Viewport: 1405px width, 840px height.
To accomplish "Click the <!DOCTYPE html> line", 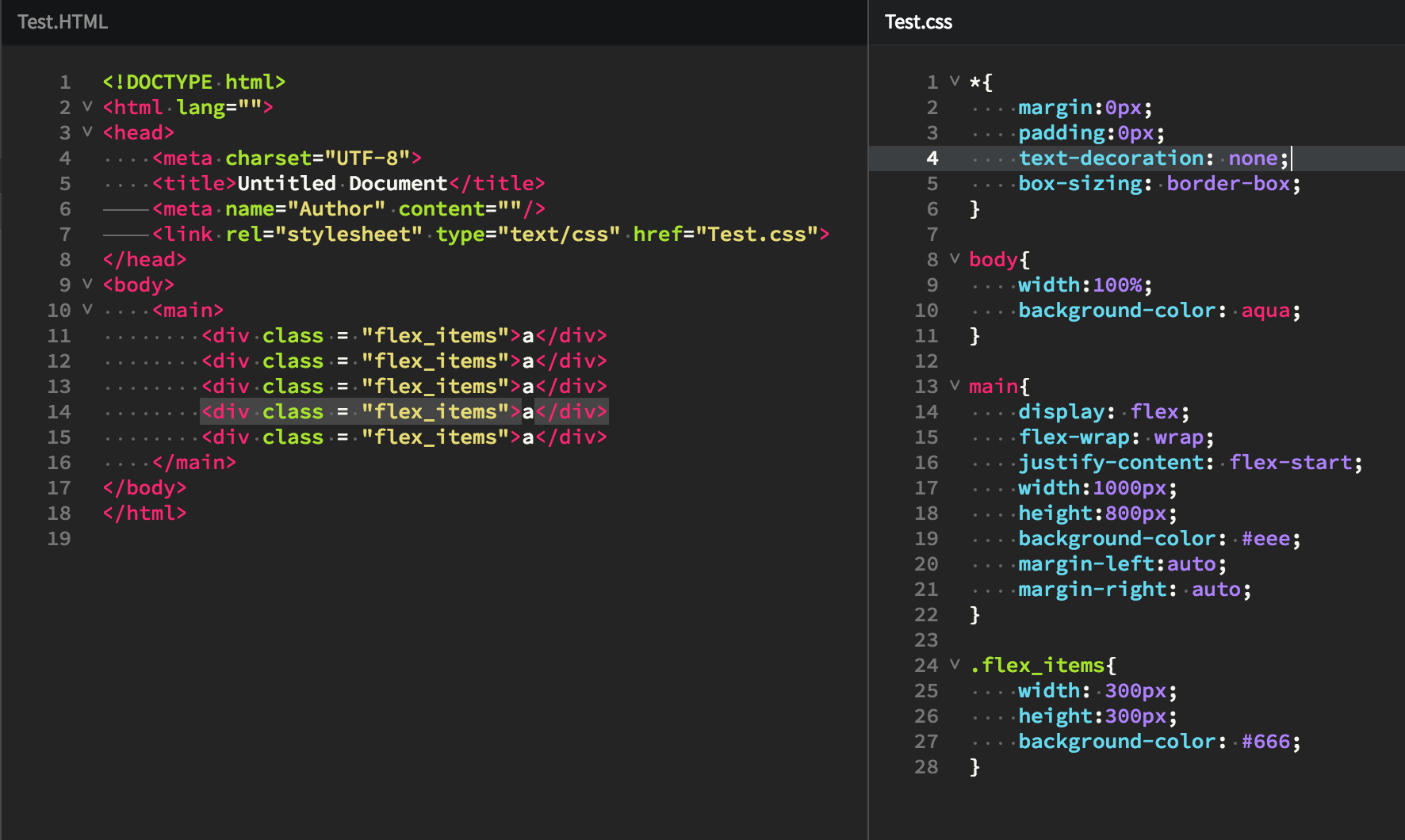I will [193, 82].
